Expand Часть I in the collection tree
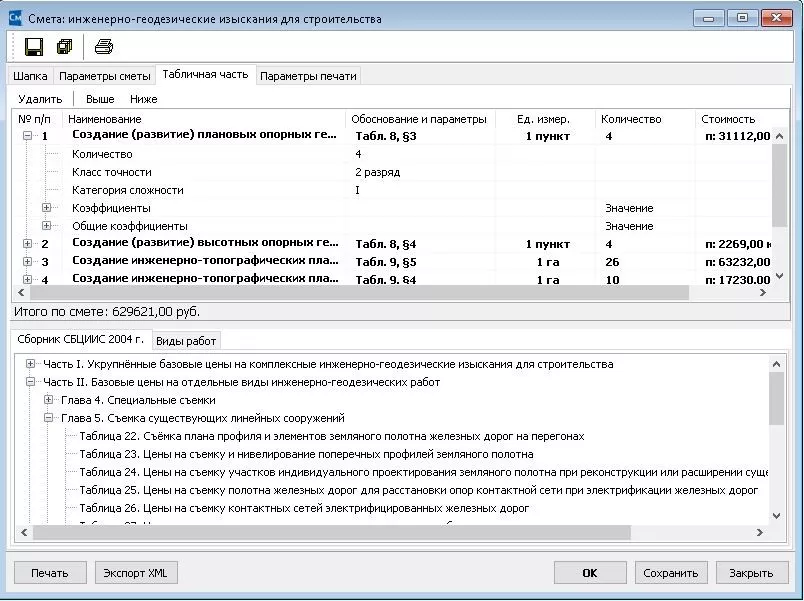Viewport: 804px width, 601px height. 31,364
